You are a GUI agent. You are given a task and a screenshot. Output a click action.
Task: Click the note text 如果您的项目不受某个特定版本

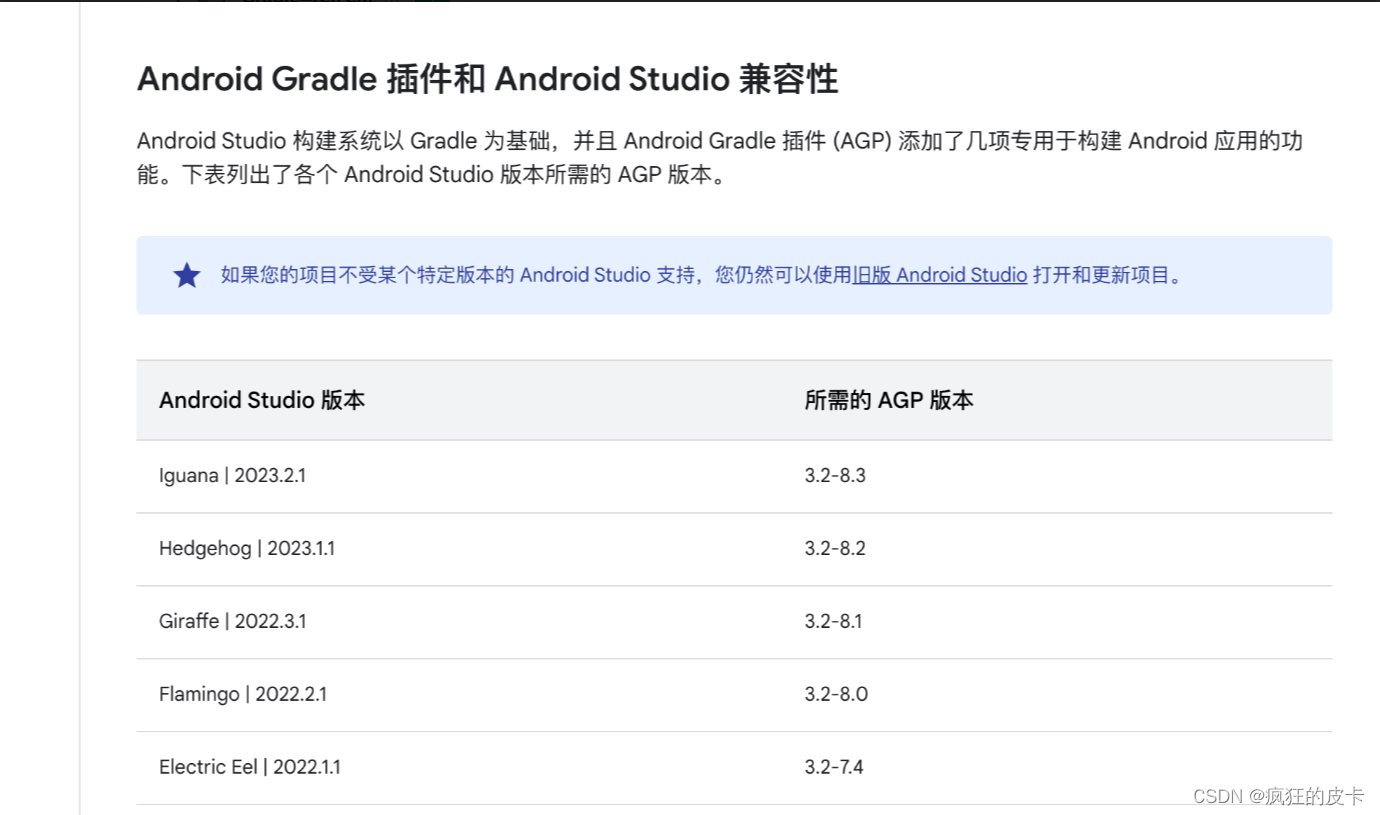tap(702, 275)
